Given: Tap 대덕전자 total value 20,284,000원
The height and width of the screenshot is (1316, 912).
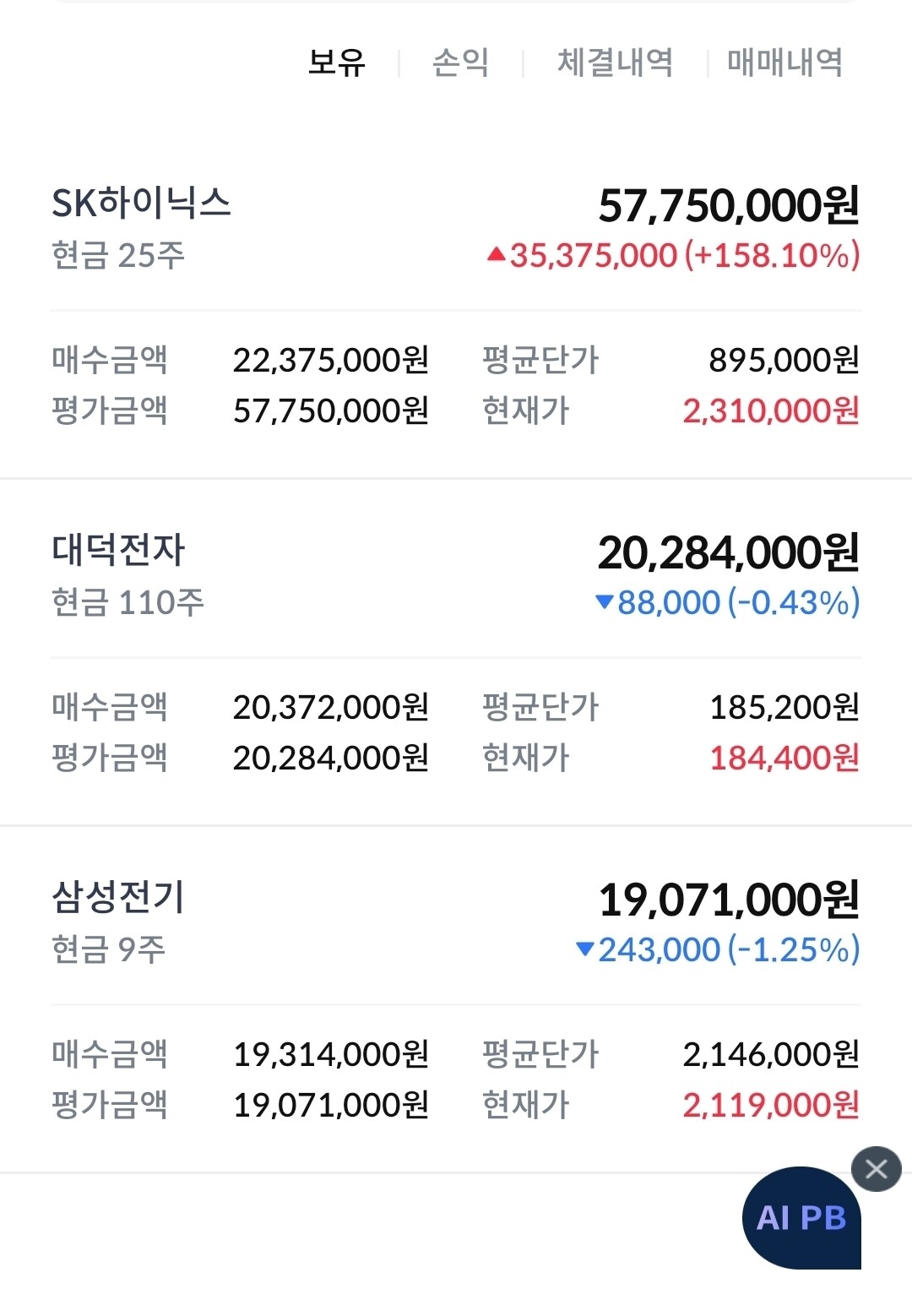Looking at the screenshot, I should pos(729,552).
